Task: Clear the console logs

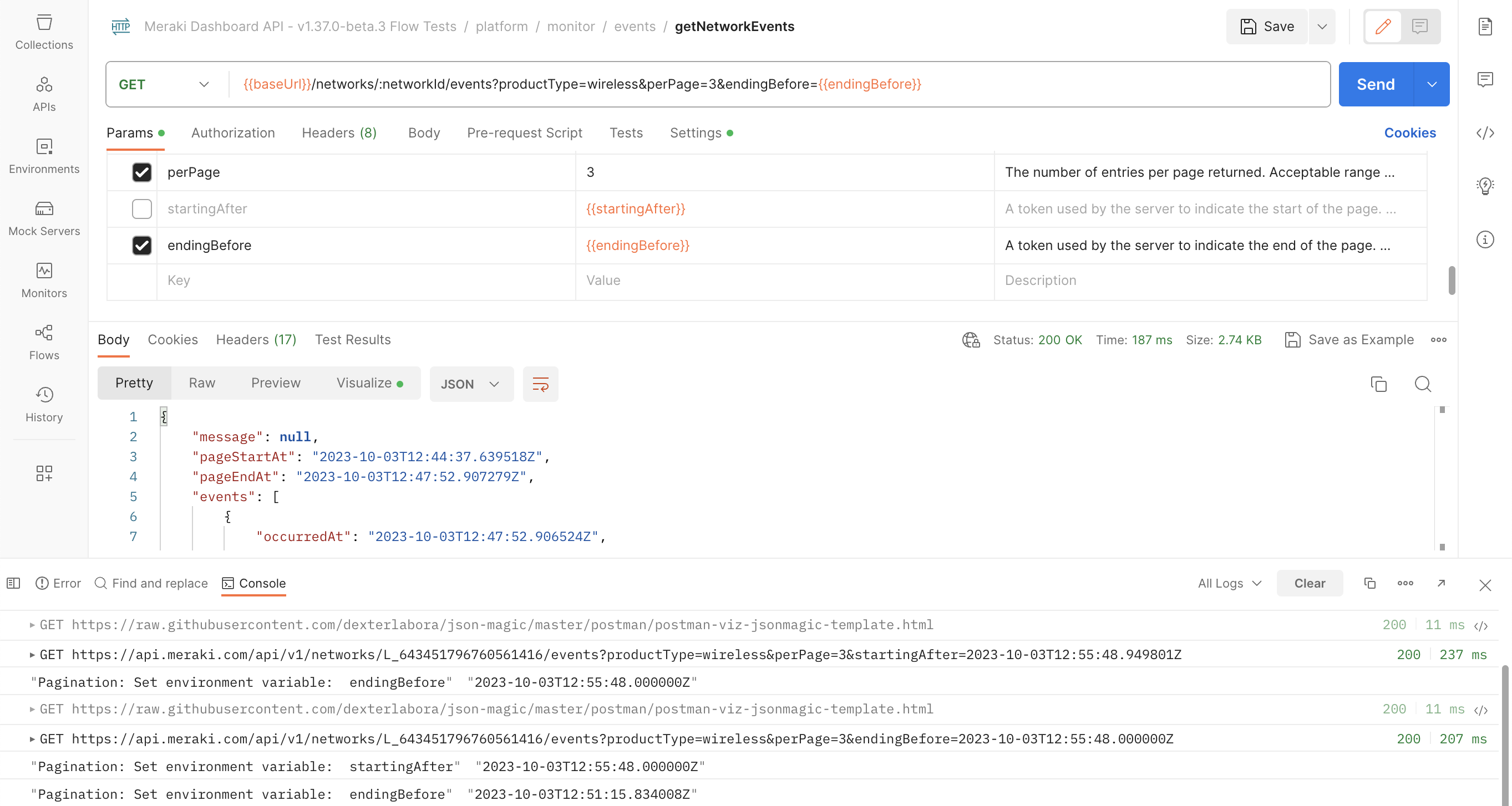Action: (x=1310, y=583)
